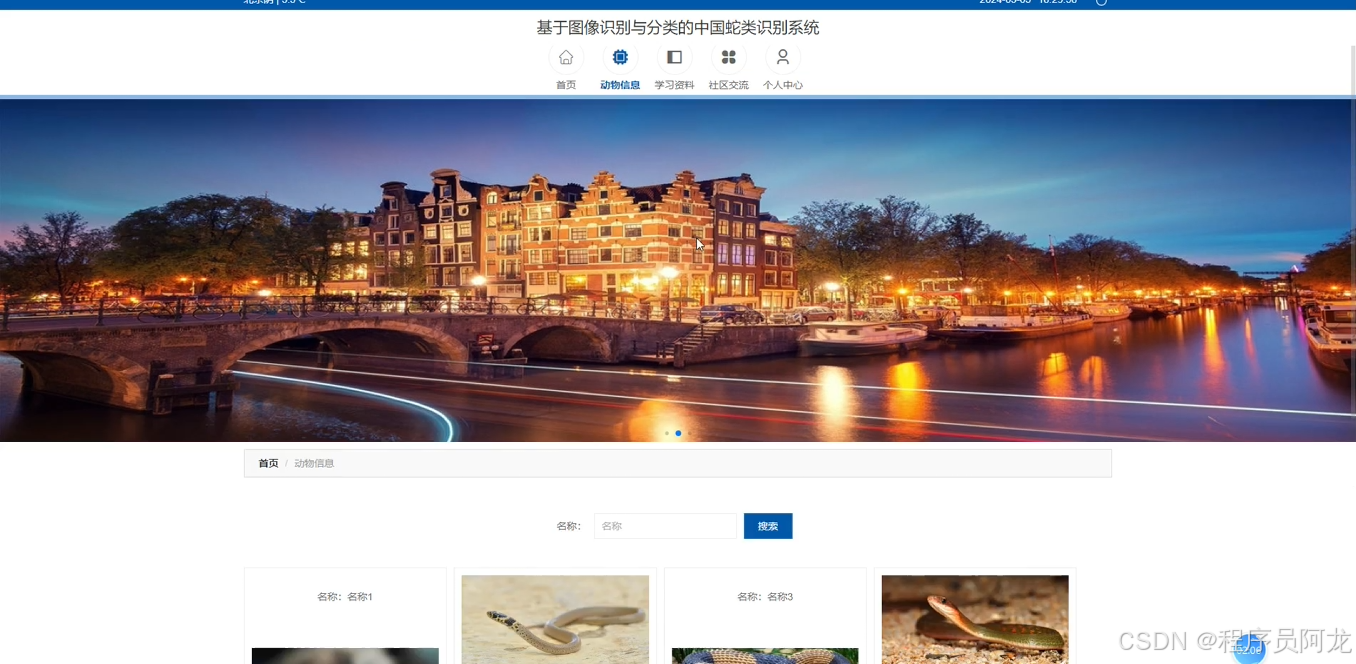Screen dimensions: 1356x664
Task: Open the 首页 home icon in navigation
Action: [566, 57]
